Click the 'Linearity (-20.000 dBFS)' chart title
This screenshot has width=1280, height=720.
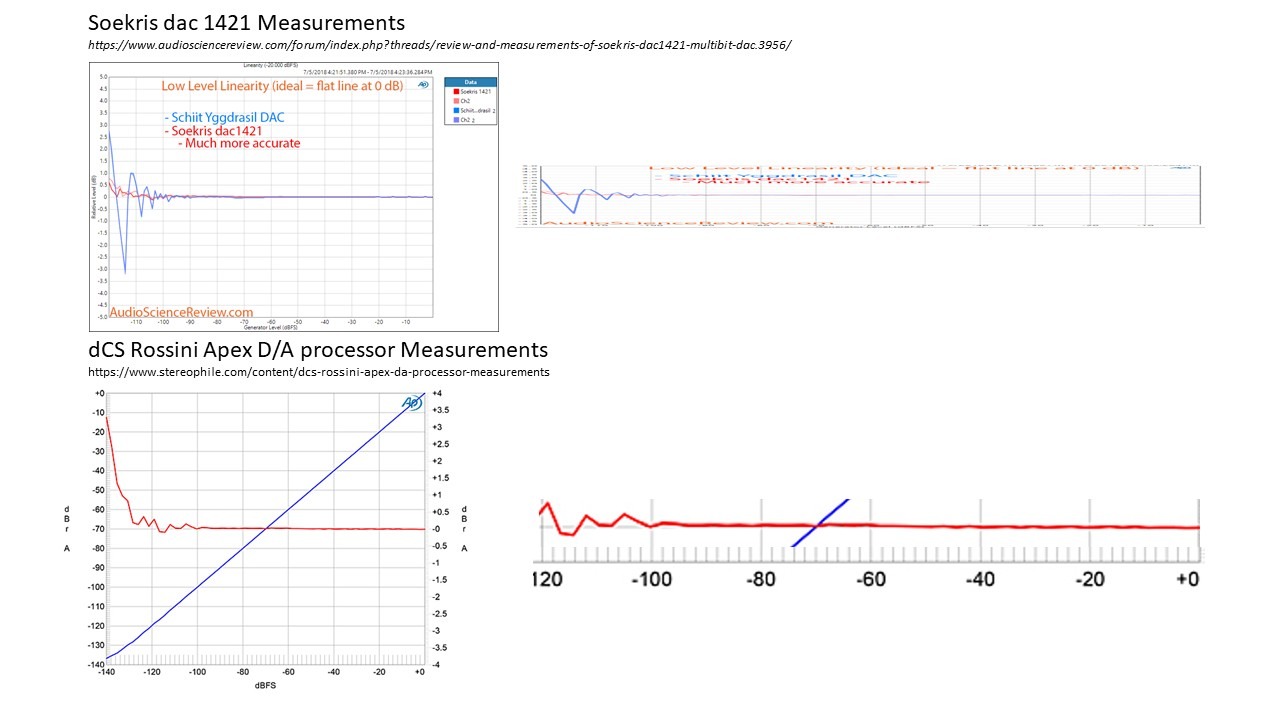(x=270, y=65)
